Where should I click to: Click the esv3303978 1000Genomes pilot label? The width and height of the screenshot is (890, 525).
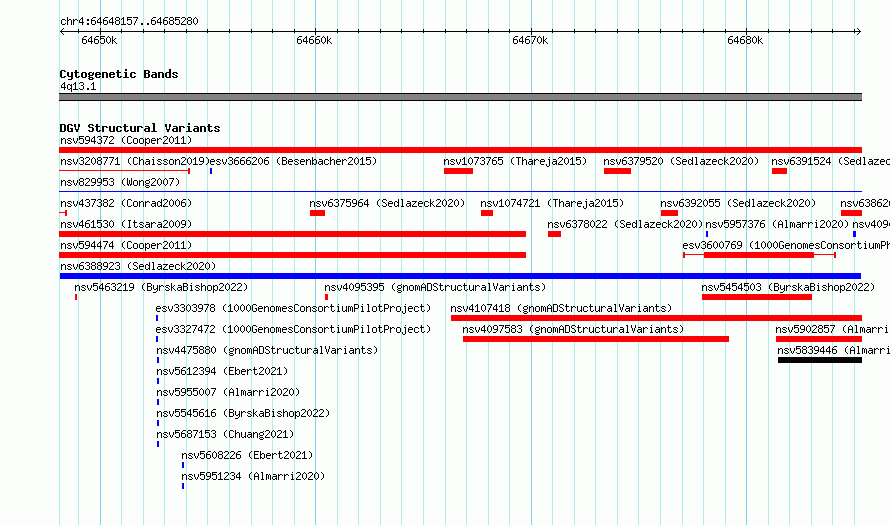tap(293, 308)
